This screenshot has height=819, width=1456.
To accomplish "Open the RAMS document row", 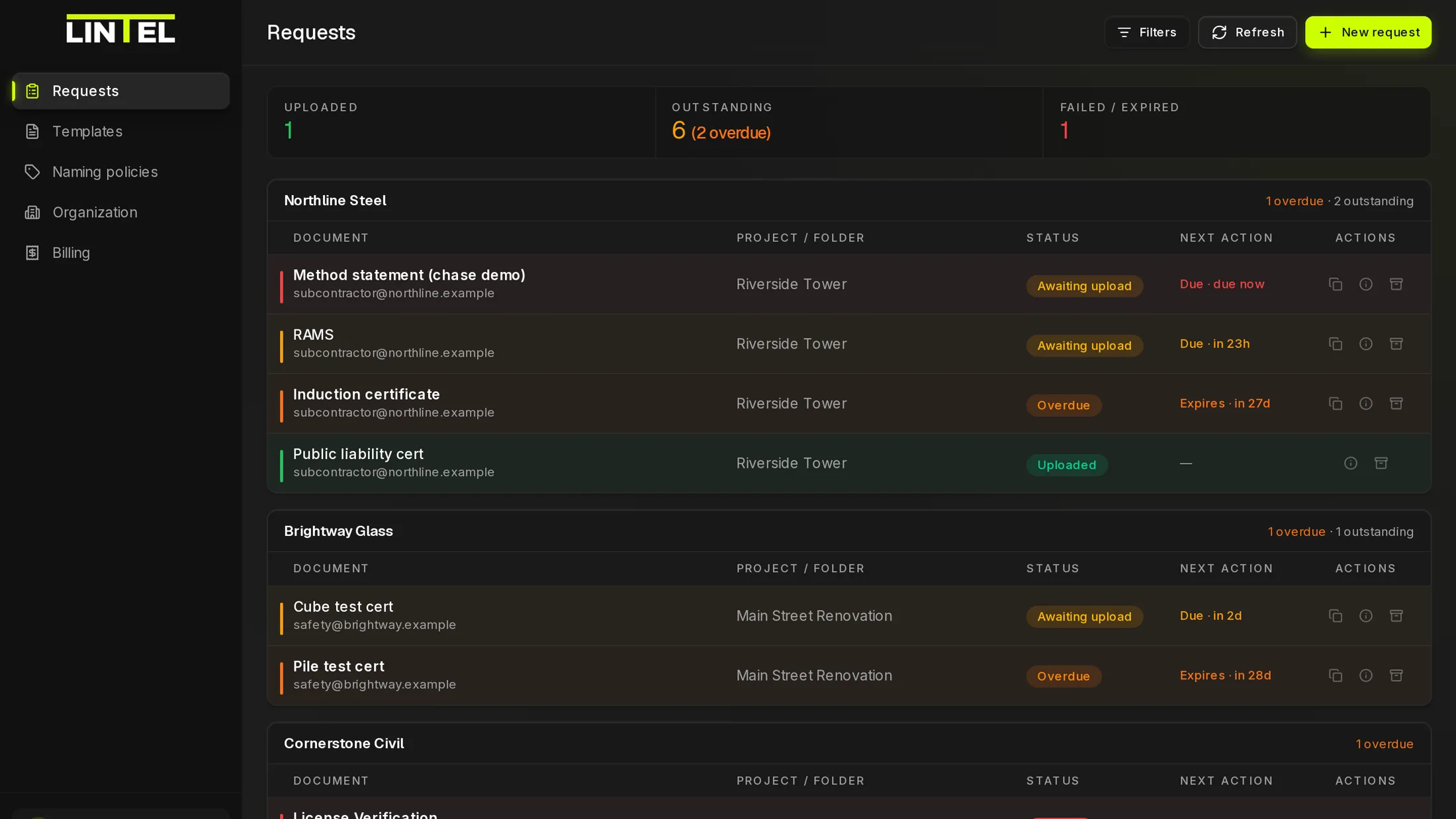I will (x=849, y=344).
